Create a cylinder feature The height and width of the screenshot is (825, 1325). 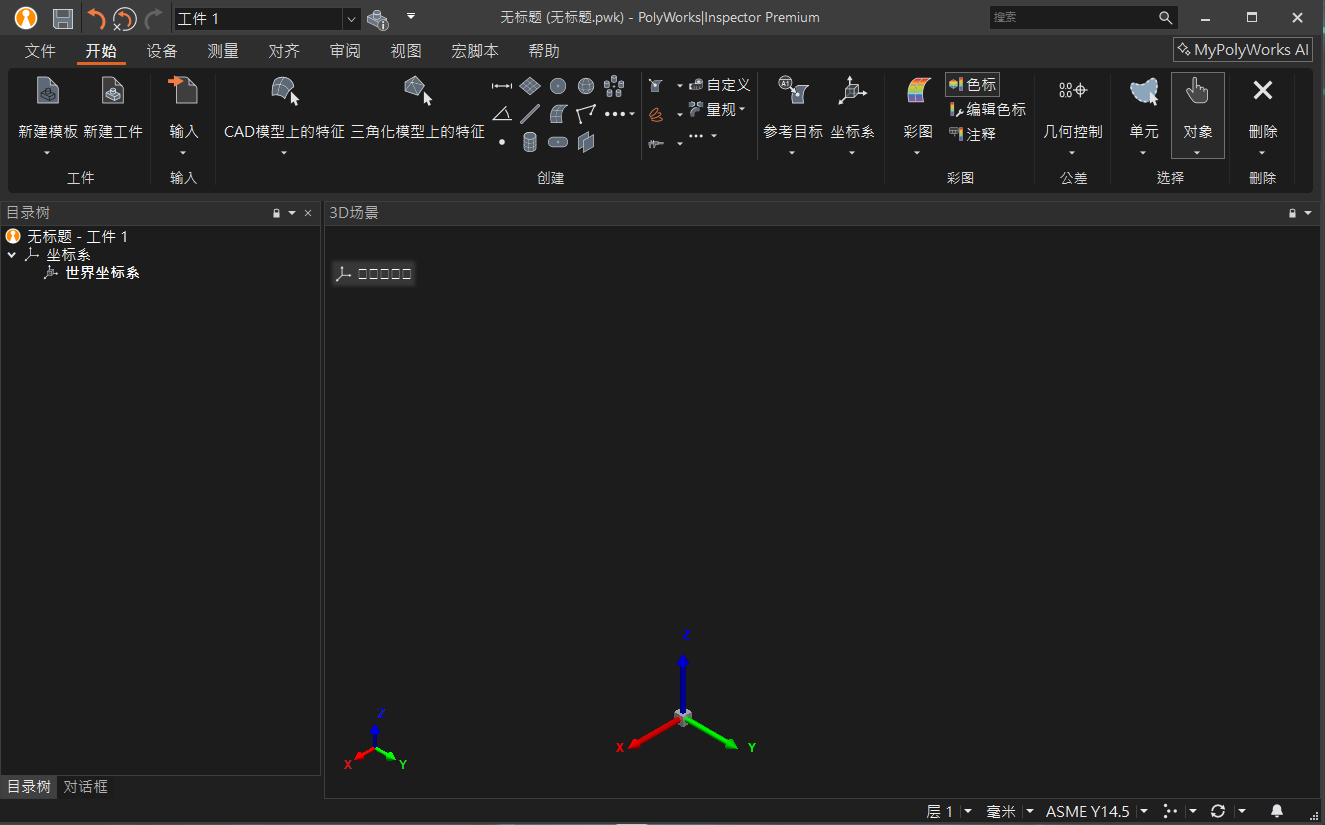tap(530, 142)
